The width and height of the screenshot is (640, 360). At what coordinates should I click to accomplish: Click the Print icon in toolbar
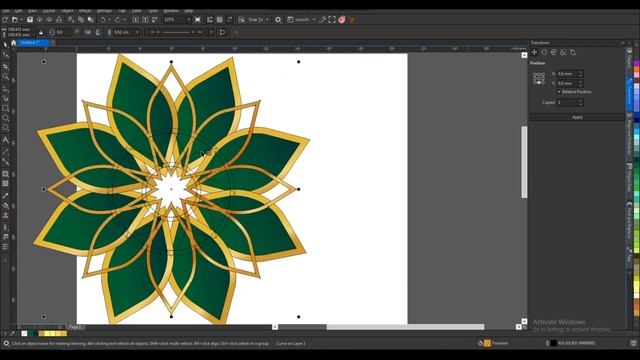point(59,20)
